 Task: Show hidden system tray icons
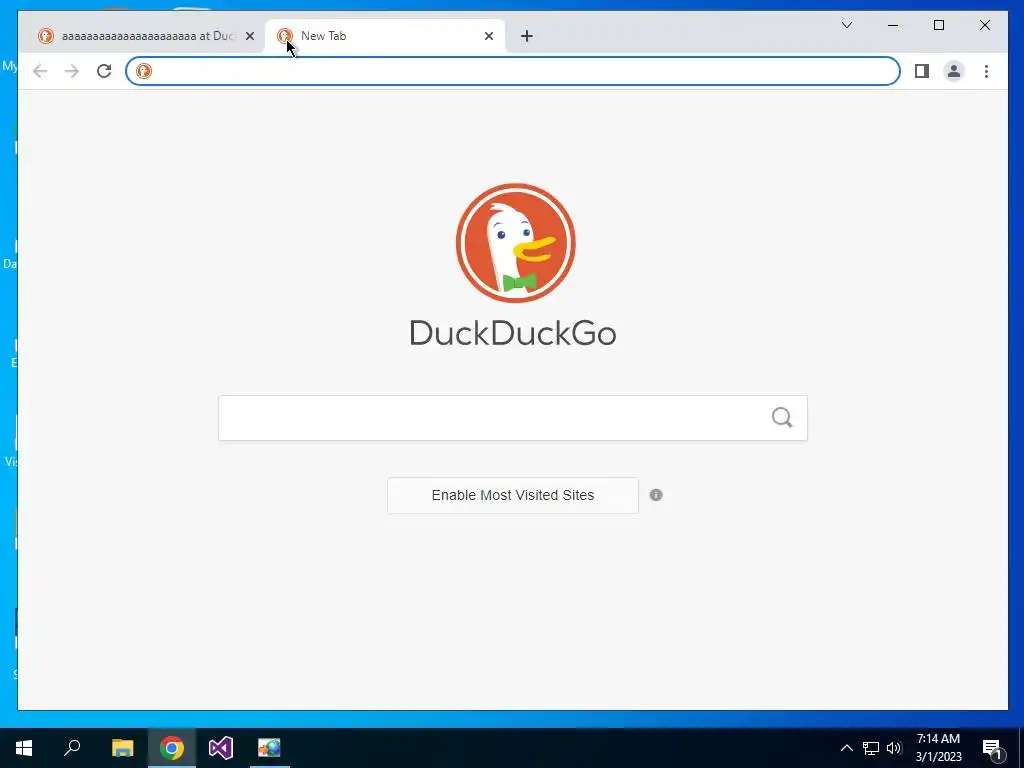846,748
